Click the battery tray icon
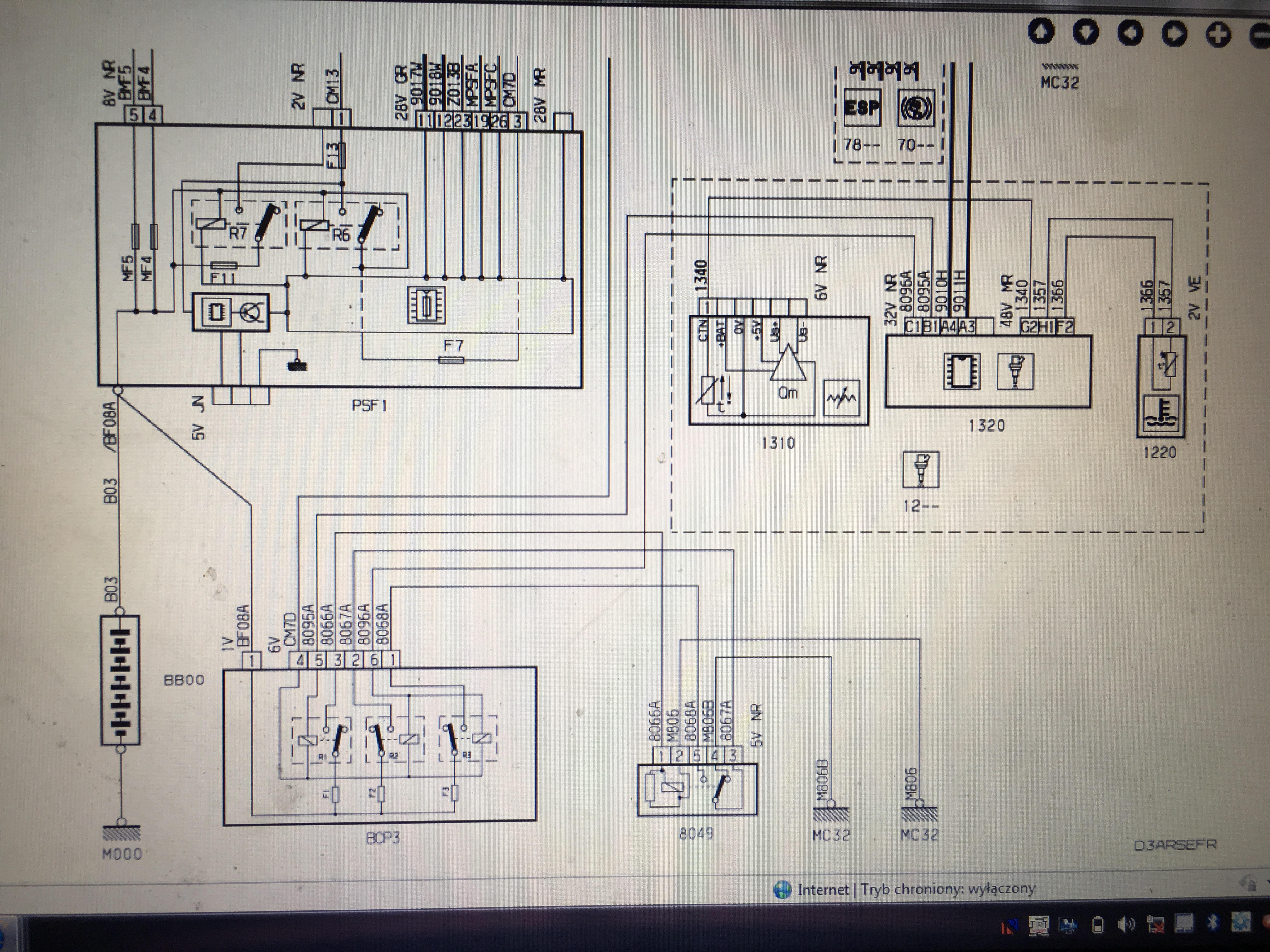This screenshot has height=952, width=1270. pyautogui.click(x=1098, y=925)
